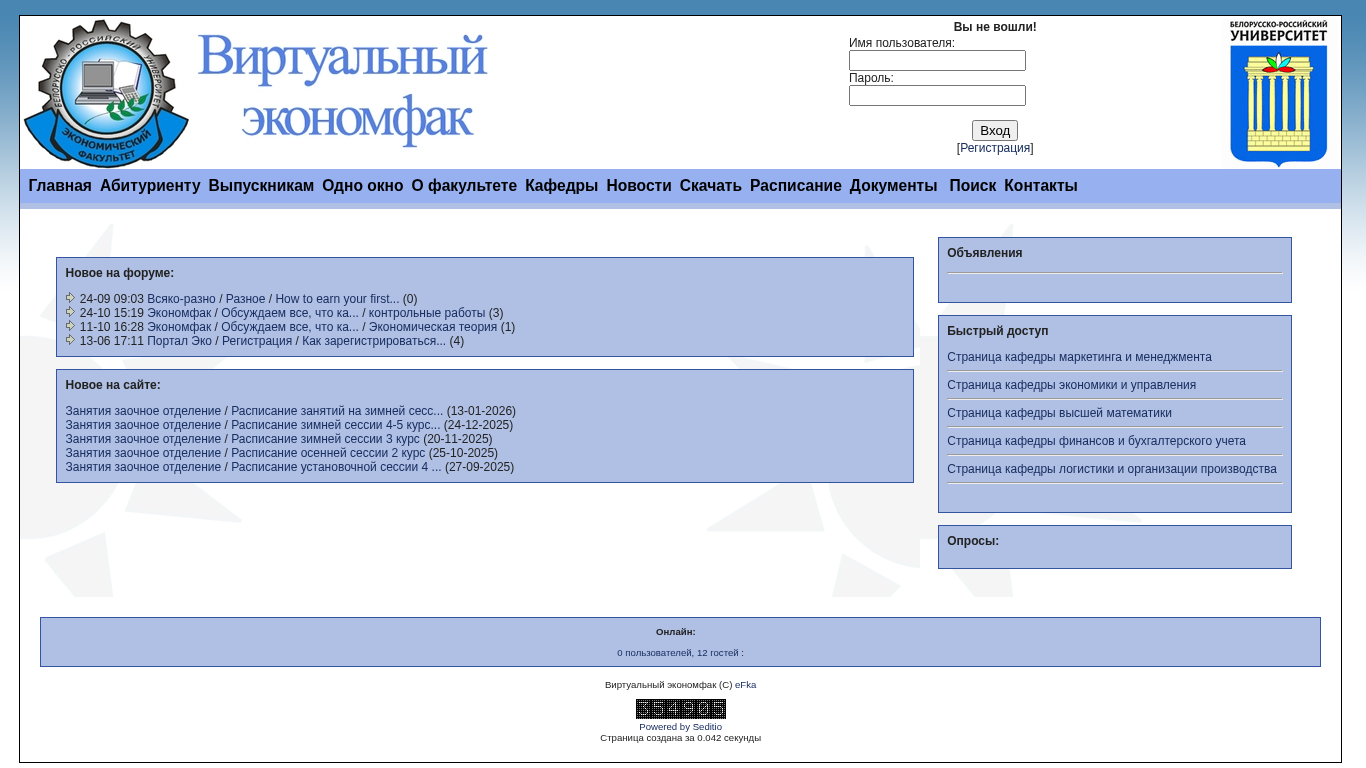This screenshot has height=768, width=1366.
Task: Click the 'Виртуальный экономфак (C) eFka' footer text
Action: tap(681, 685)
